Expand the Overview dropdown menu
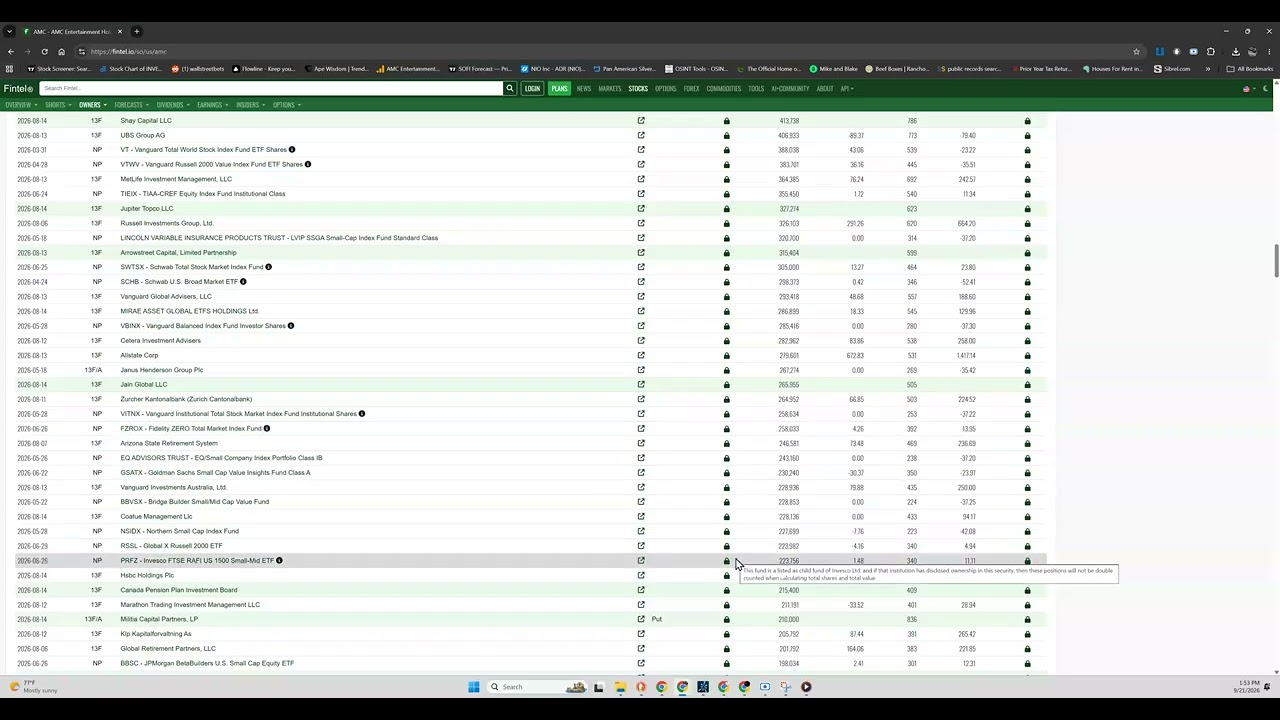The width and height of the screenshot is (1280, 720). (21, 105)
